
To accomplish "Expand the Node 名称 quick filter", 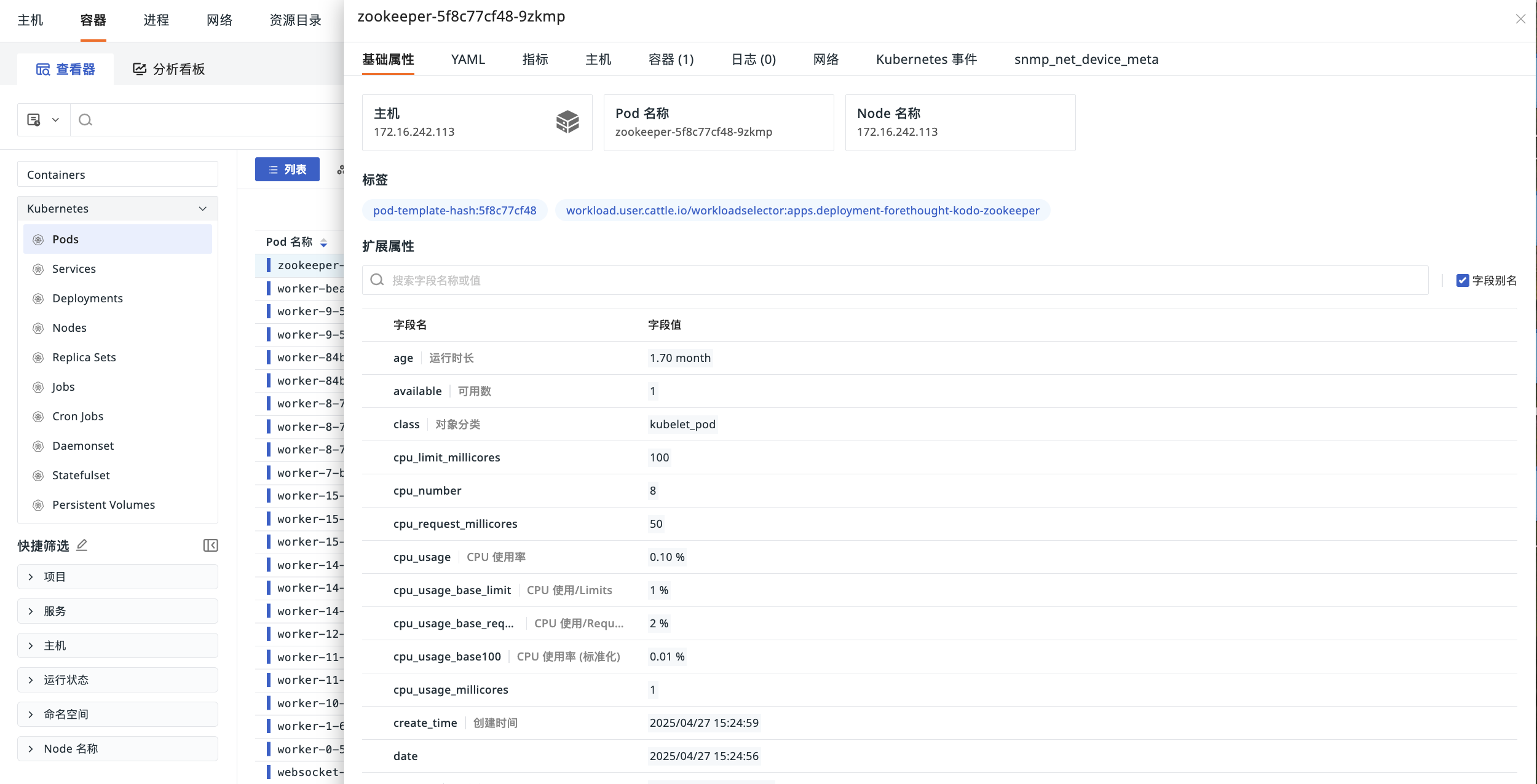I will (117, 748).
